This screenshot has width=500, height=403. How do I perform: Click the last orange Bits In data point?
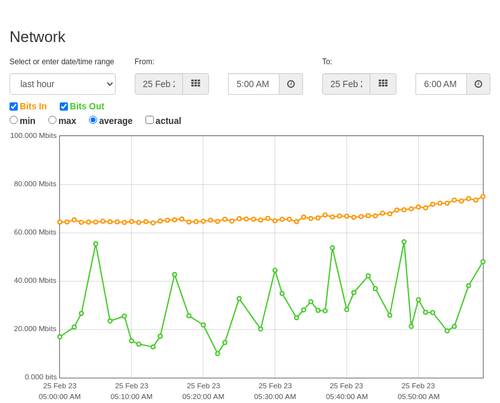(483, 197)
